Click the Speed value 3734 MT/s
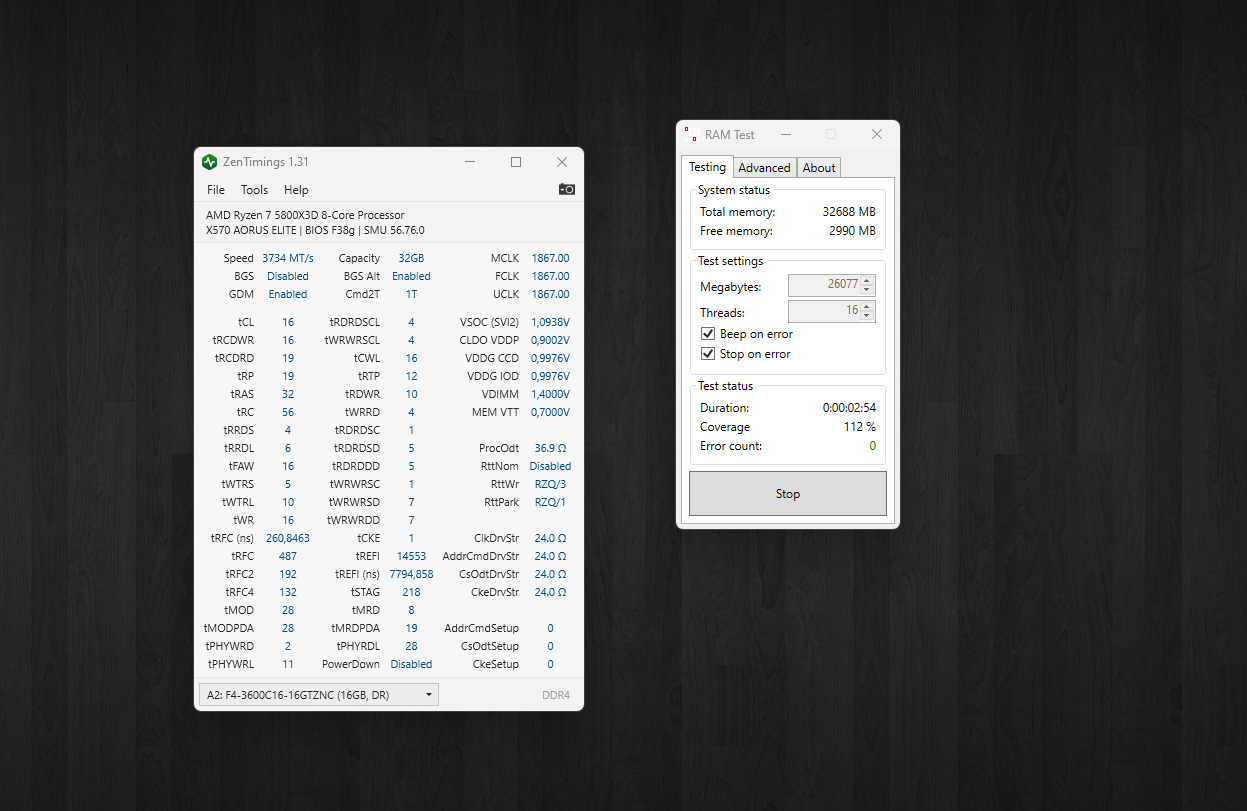 coord(288,258)
